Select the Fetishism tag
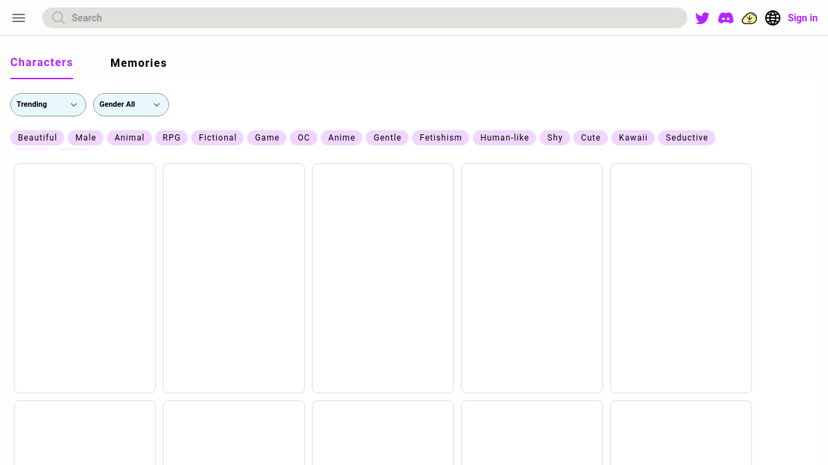The height and width of the screenshot is (465, 828). [440, 138]
